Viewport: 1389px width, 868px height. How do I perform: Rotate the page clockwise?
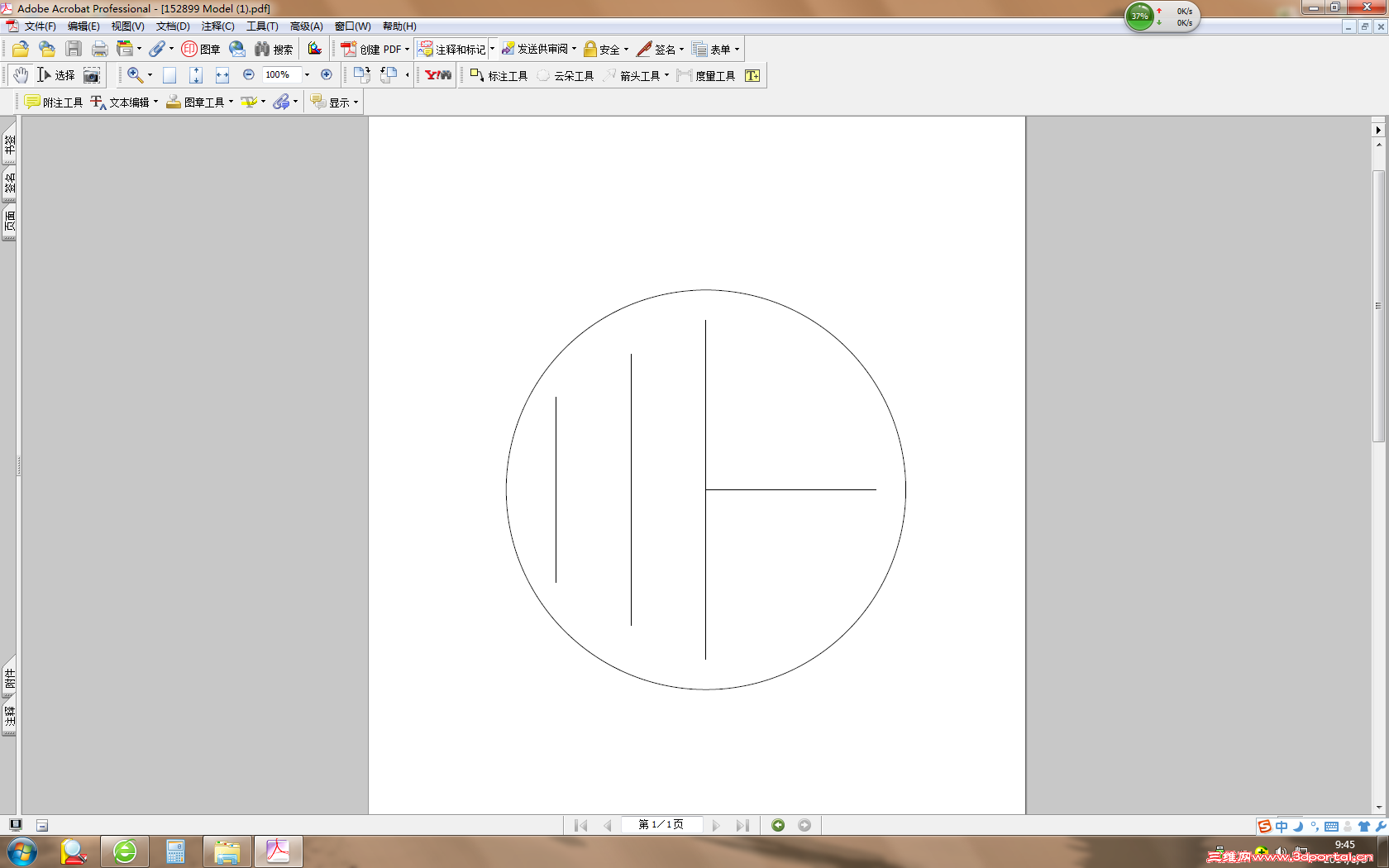[x=361, y=75]
